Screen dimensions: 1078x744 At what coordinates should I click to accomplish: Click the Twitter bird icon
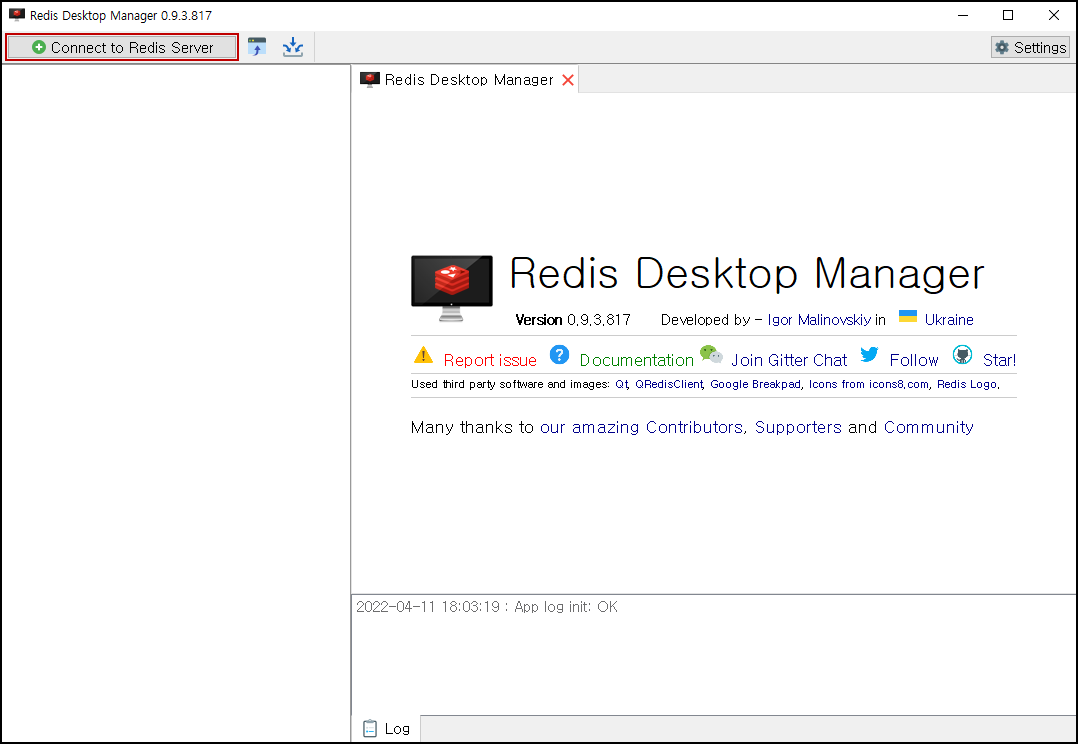(x=869, y=353)
